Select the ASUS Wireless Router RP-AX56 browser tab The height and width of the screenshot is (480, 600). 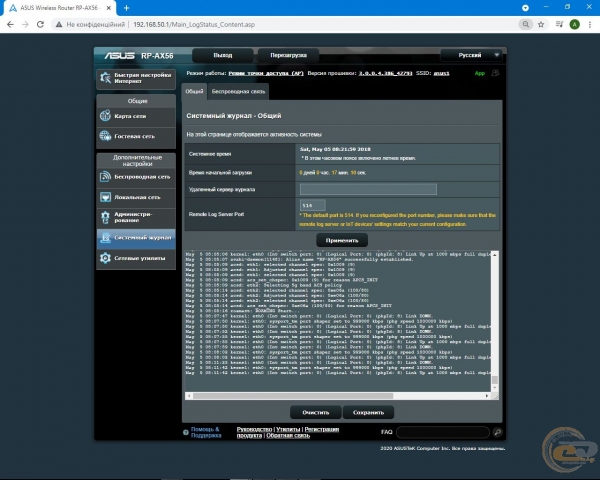click(60, 8)
